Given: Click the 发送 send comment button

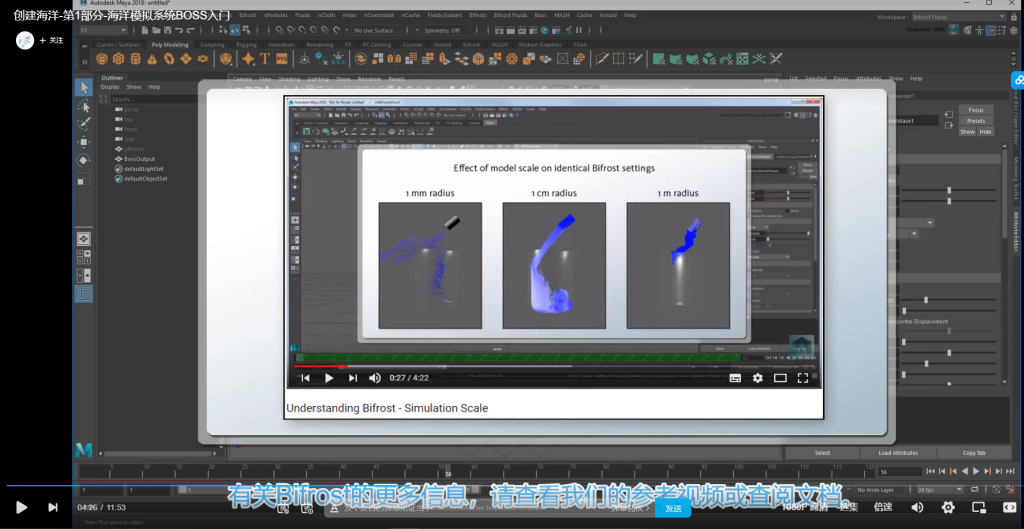Looking at the screenshot, I should click(673, 508).
